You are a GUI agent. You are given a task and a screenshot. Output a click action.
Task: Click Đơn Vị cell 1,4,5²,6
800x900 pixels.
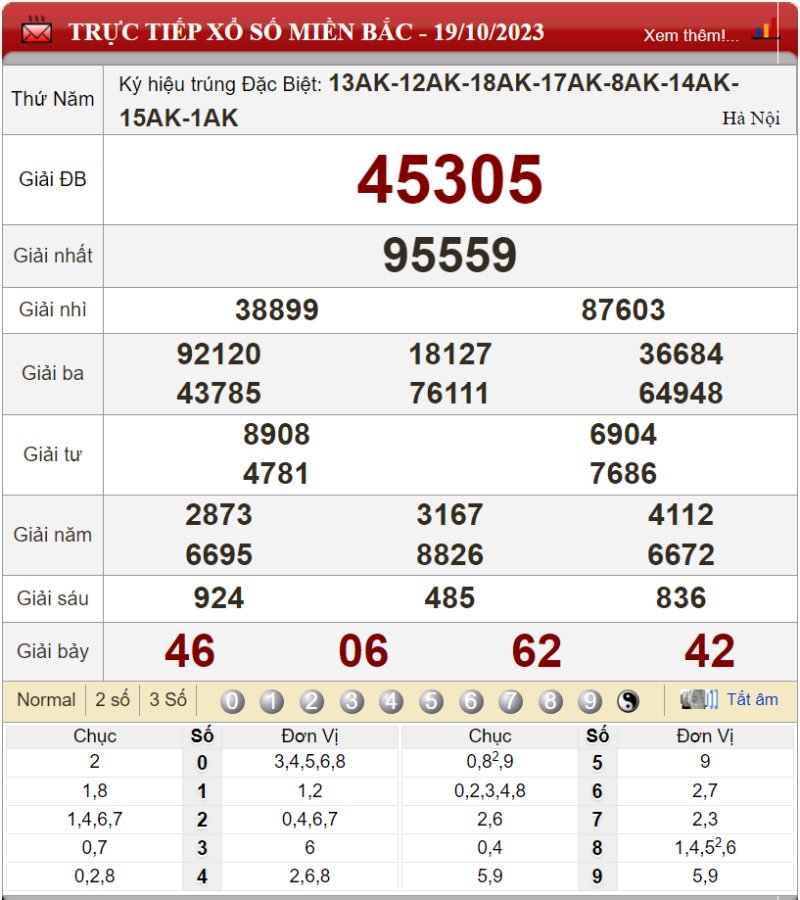tap(705, 847)
